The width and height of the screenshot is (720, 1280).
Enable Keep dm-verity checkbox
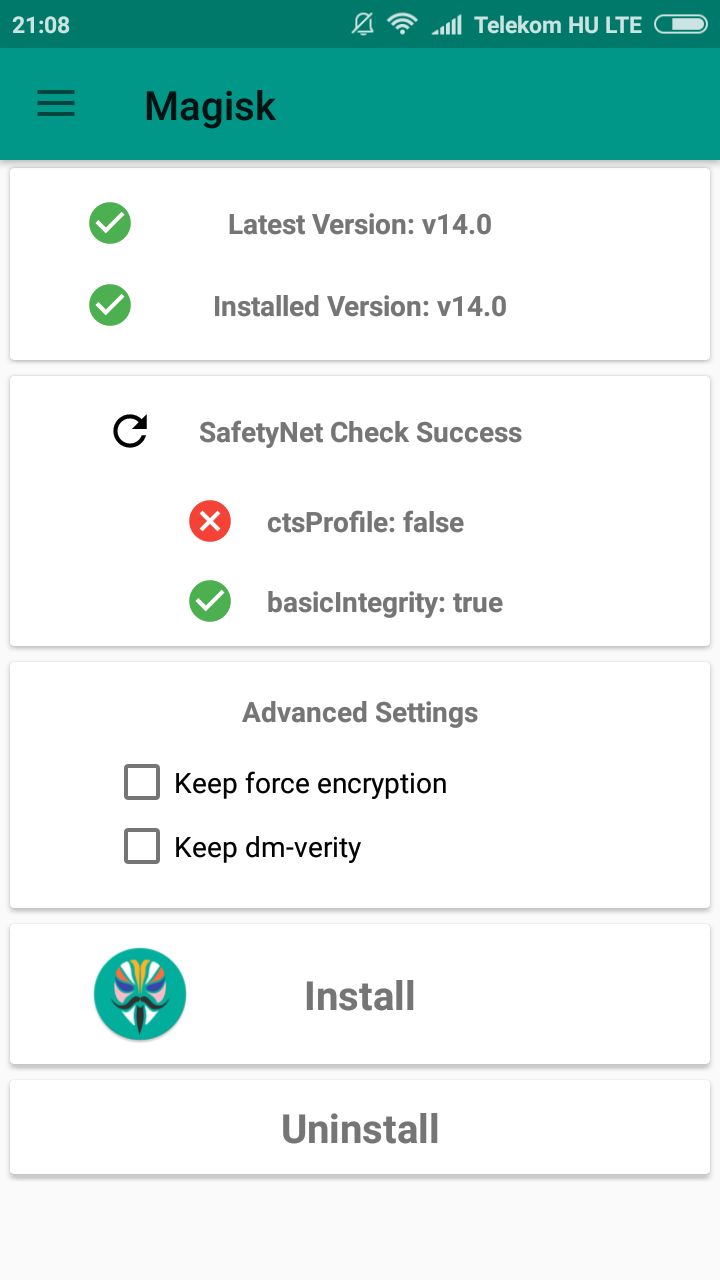click(x=142, y=846)
